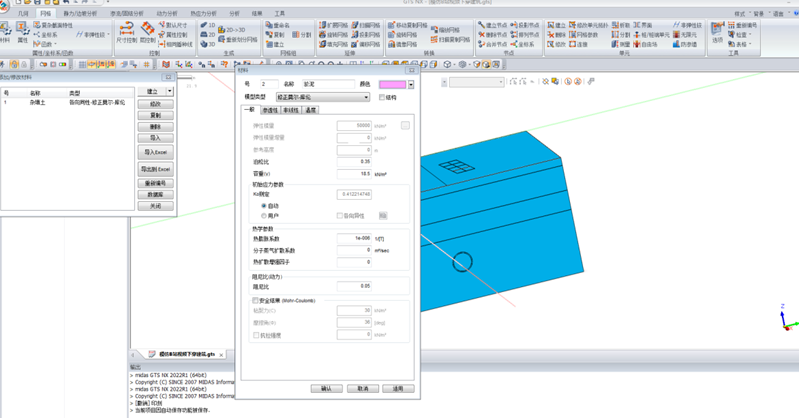
Task: Select User (用户) K0 radio button
Action: 264,216
